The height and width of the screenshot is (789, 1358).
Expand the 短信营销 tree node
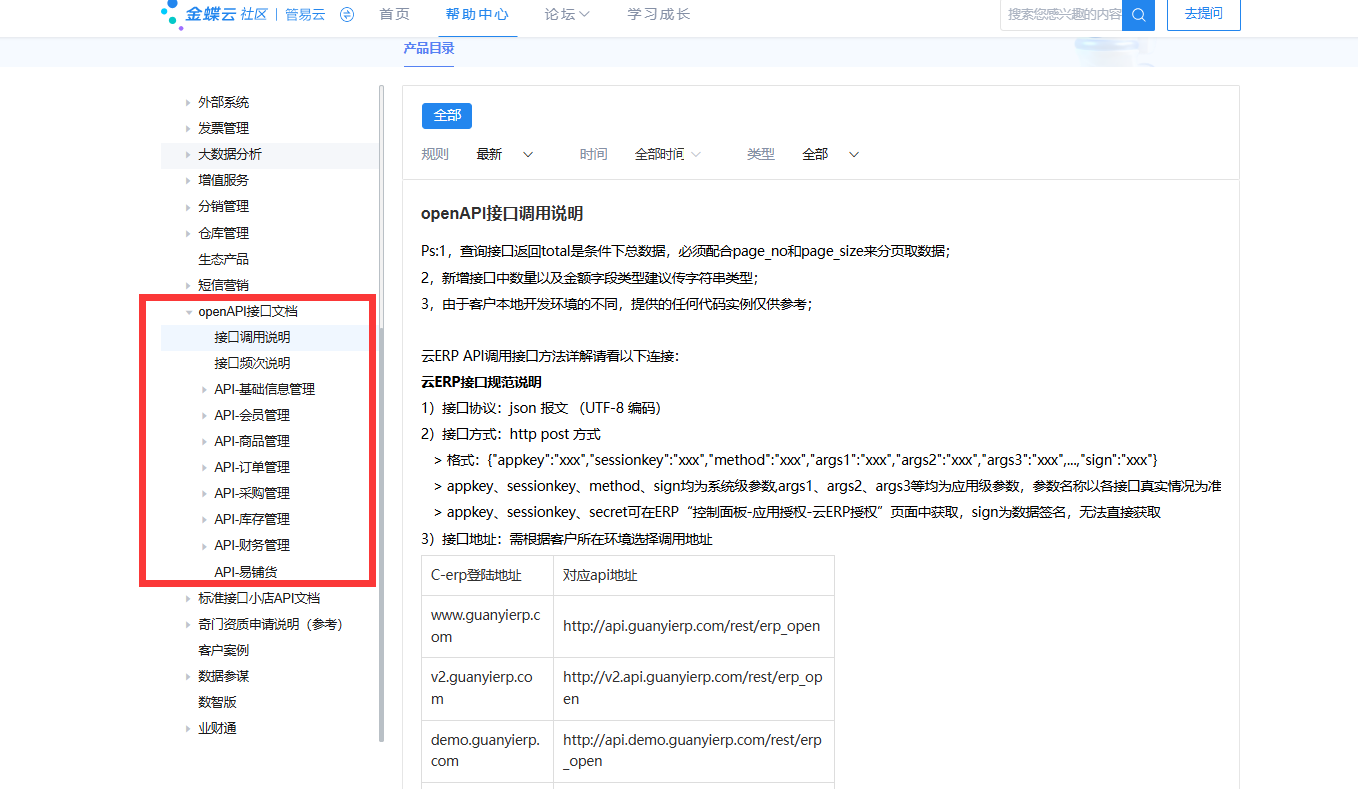tap(187, 285)
